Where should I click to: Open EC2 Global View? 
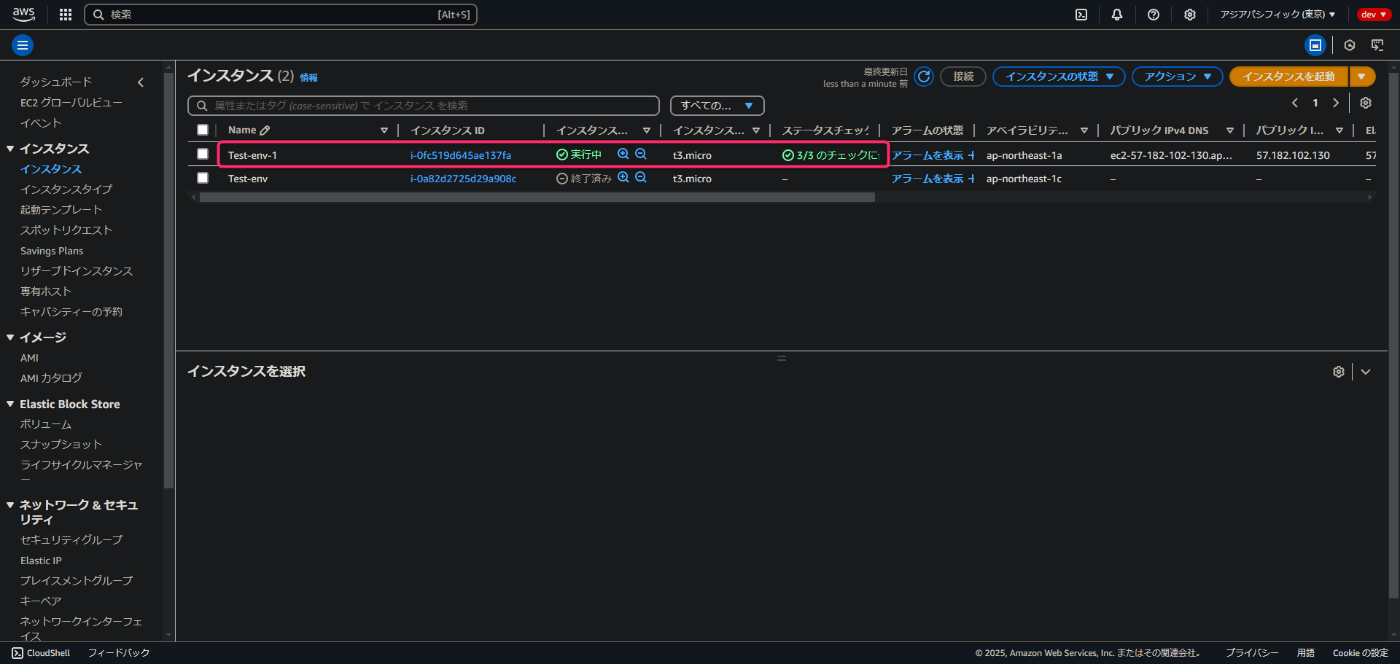(72, 102)
